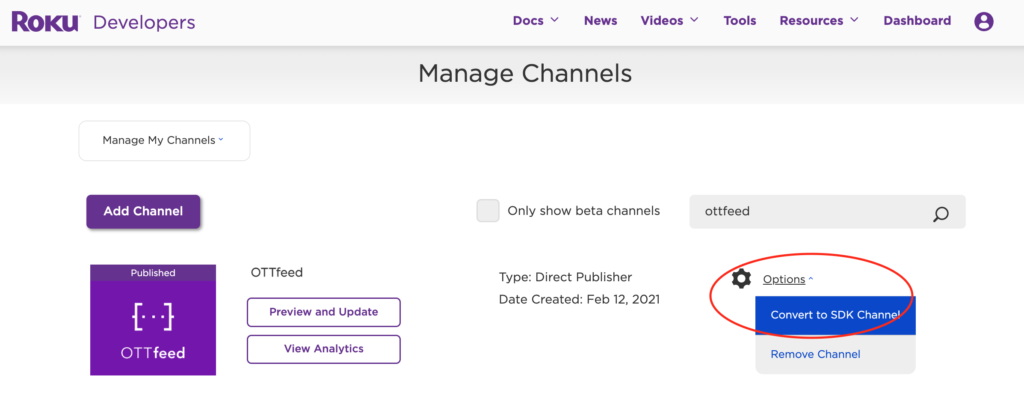Expand the Videos menu
The image size is (1024, 405).
(669, 21)
